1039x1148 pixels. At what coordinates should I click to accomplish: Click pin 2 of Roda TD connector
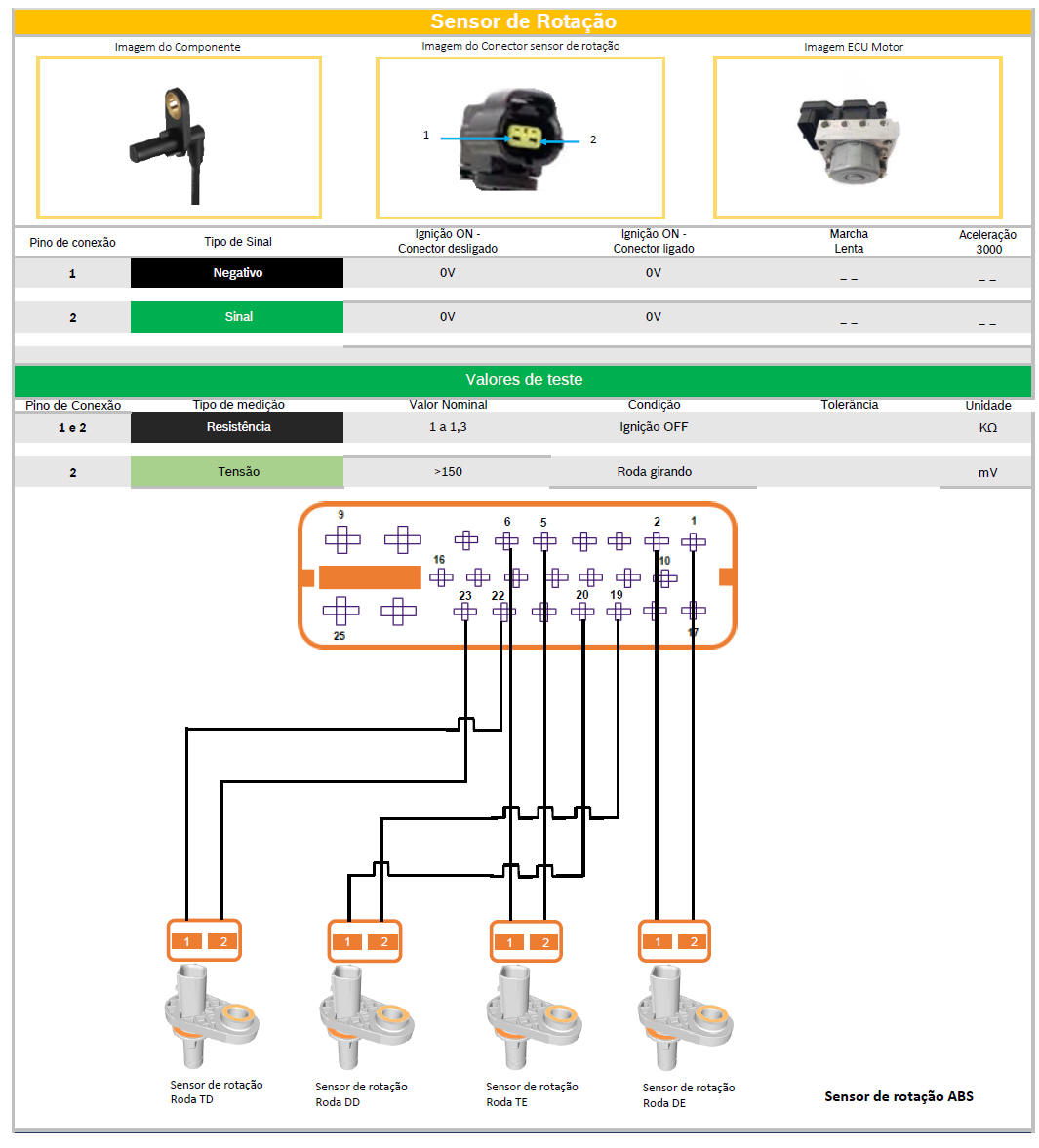[x=223, y=941]
